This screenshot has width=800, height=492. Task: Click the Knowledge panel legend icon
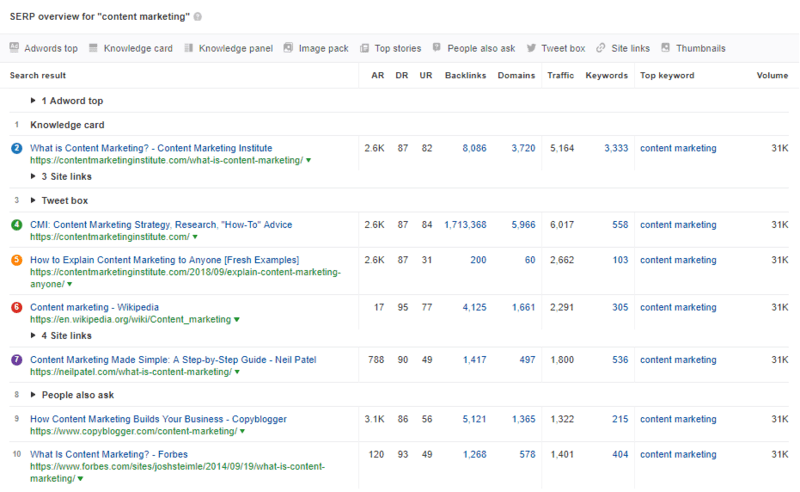point(189,47)
